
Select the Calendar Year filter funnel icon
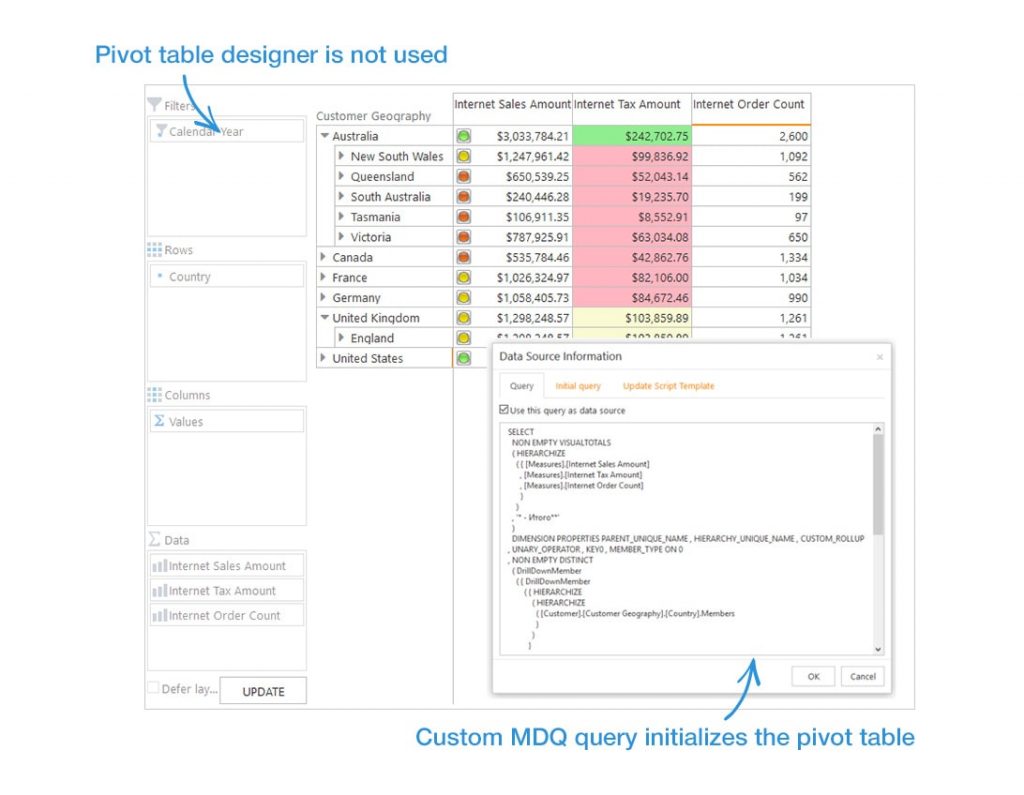coord(163,130)
